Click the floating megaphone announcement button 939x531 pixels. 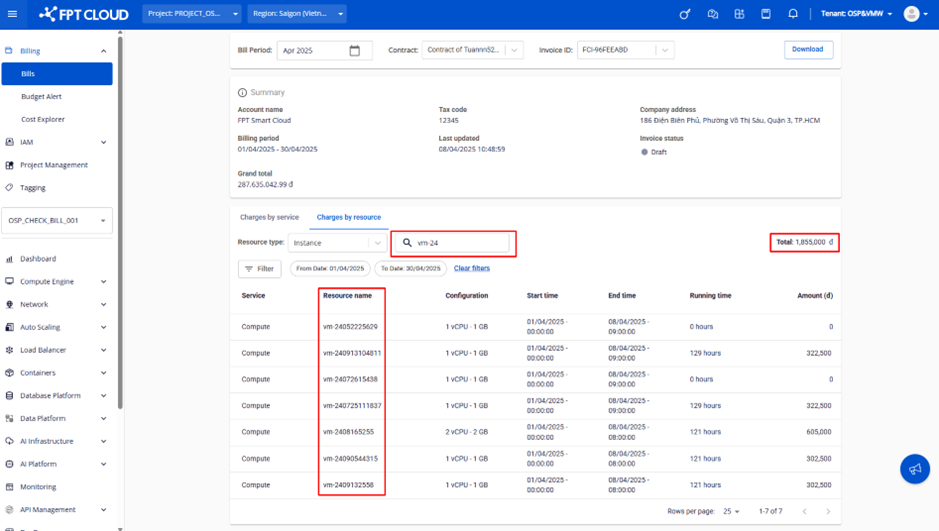click(x=914, y=469)
